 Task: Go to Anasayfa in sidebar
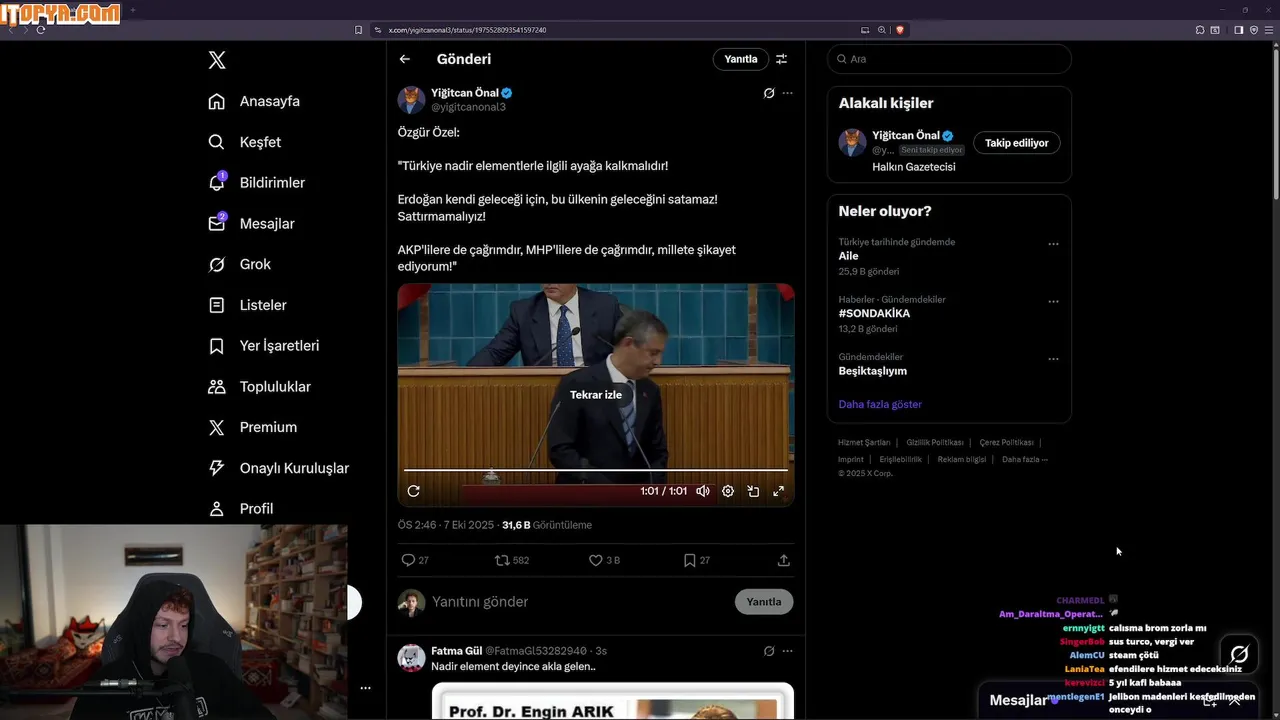pos(254,101)
